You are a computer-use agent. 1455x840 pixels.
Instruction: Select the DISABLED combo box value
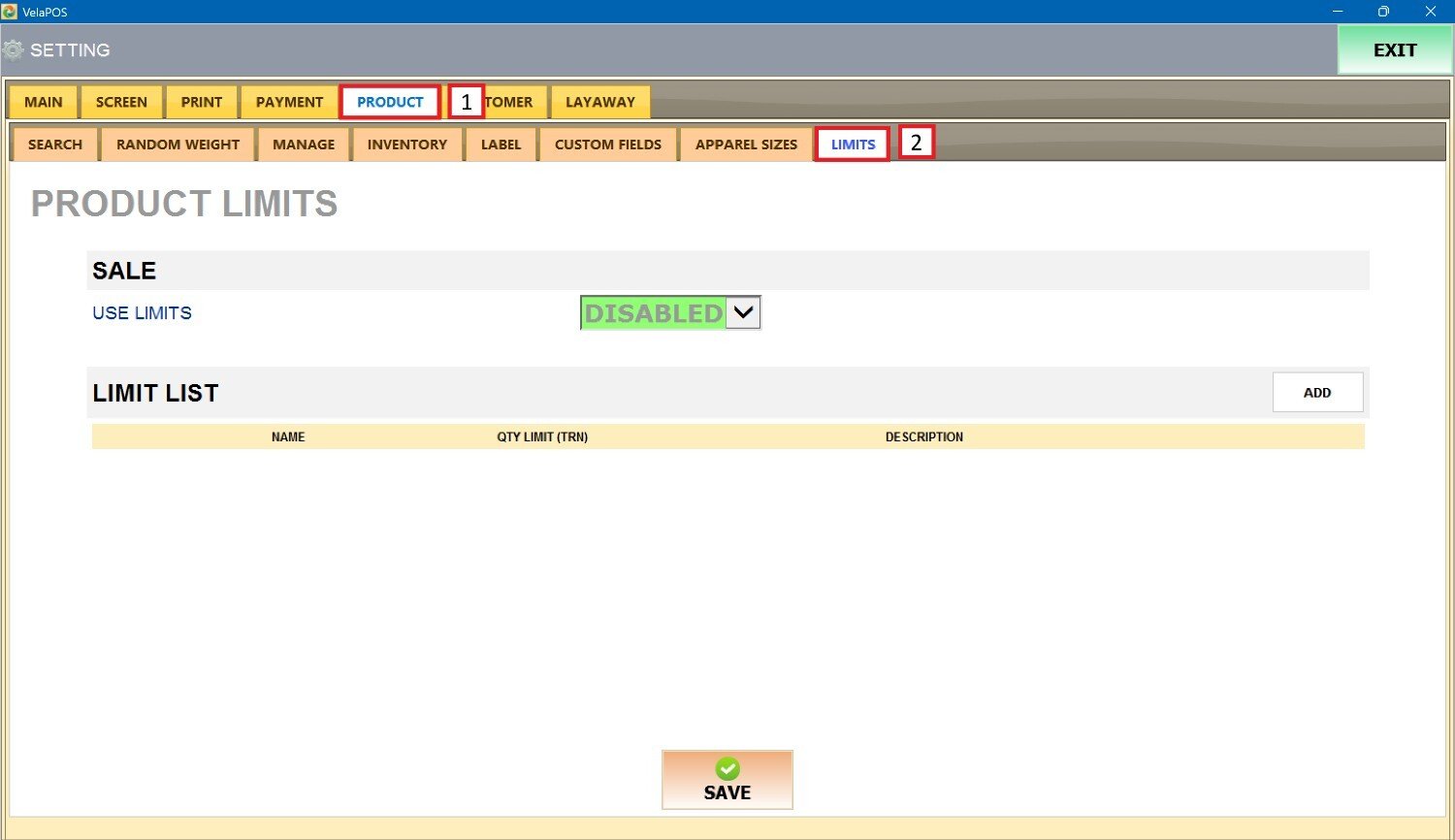pos(653,313)
